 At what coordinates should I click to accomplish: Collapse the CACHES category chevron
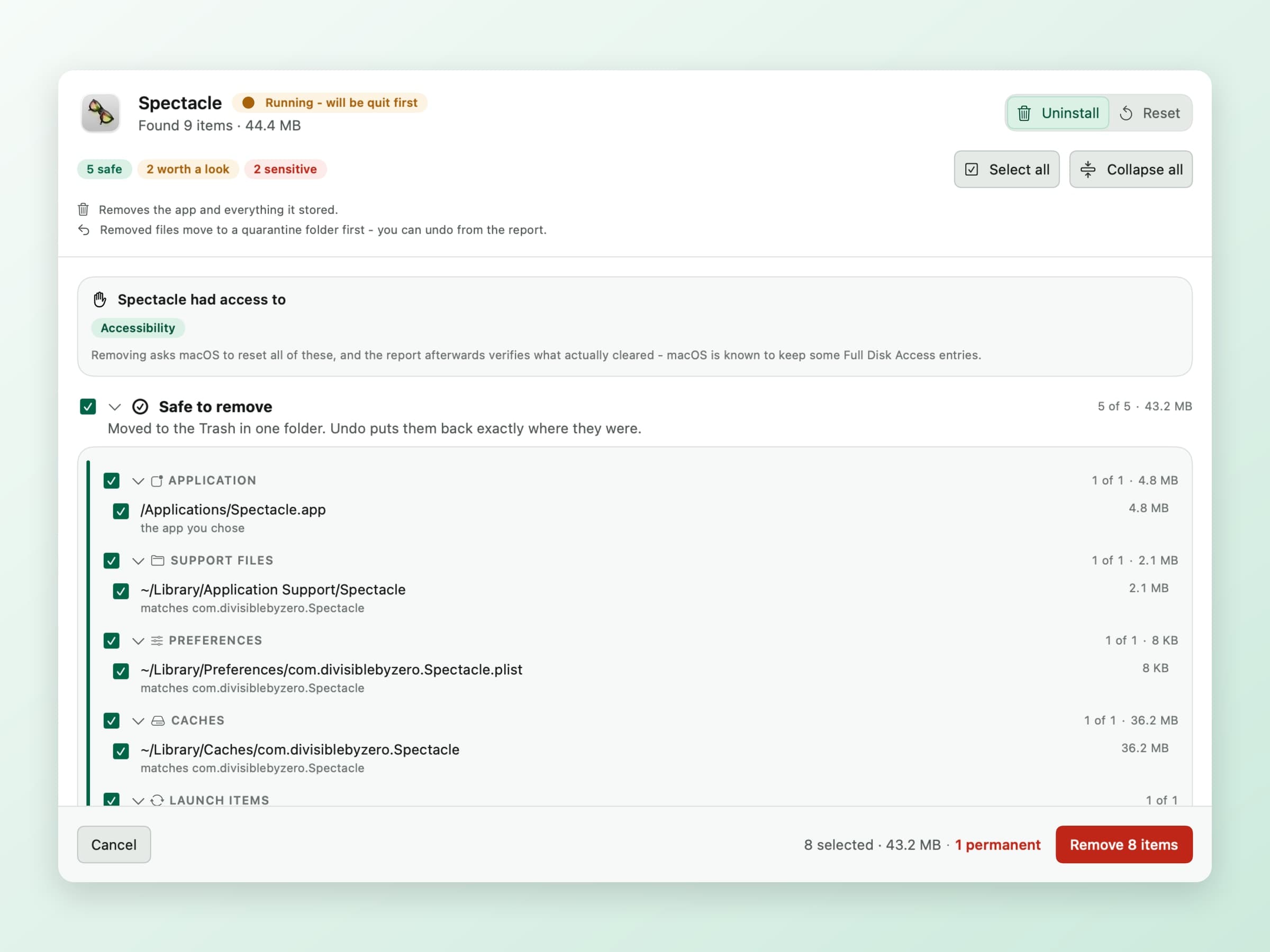coord(138,721)
